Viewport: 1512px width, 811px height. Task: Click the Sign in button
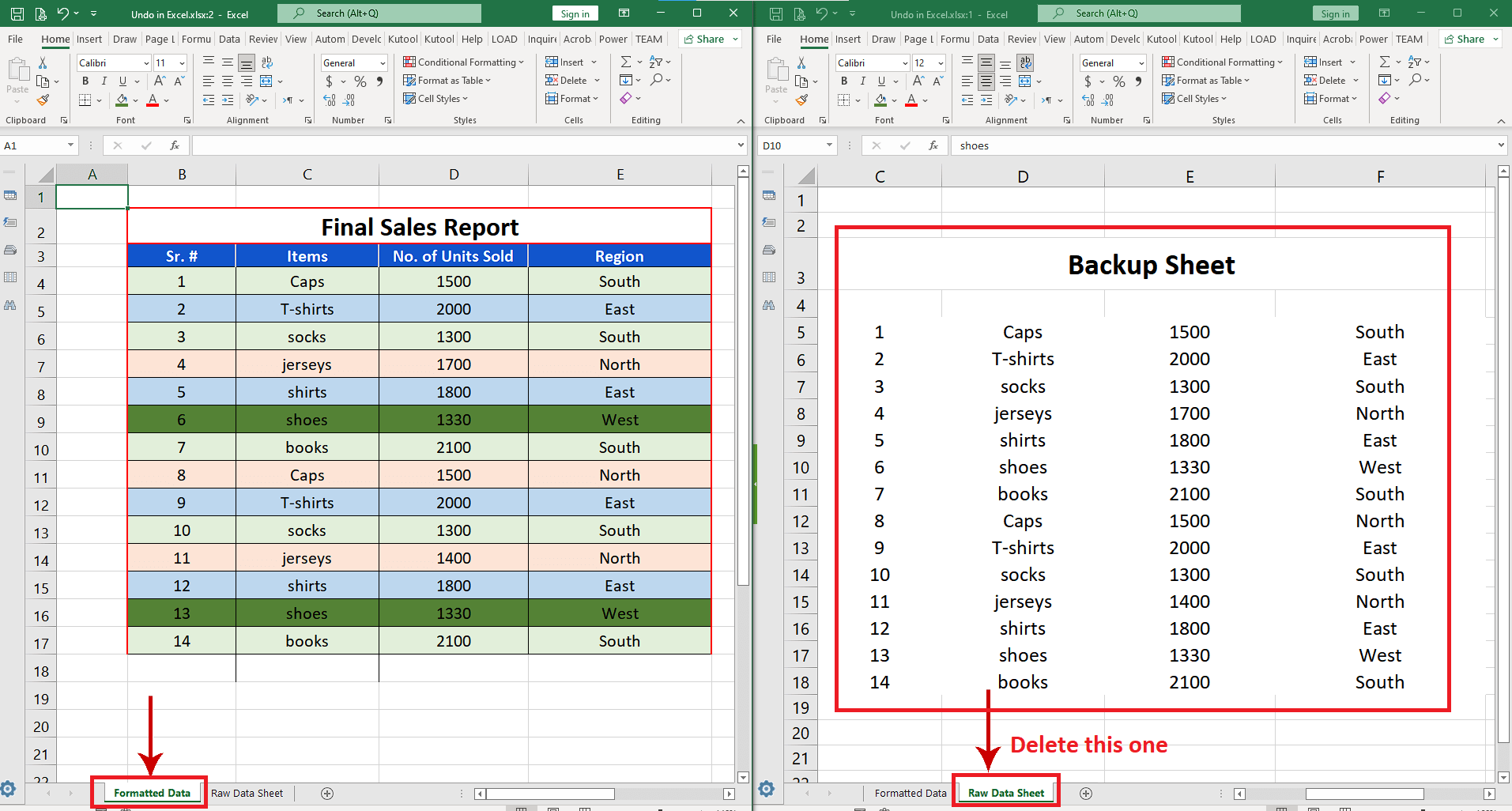575,13
